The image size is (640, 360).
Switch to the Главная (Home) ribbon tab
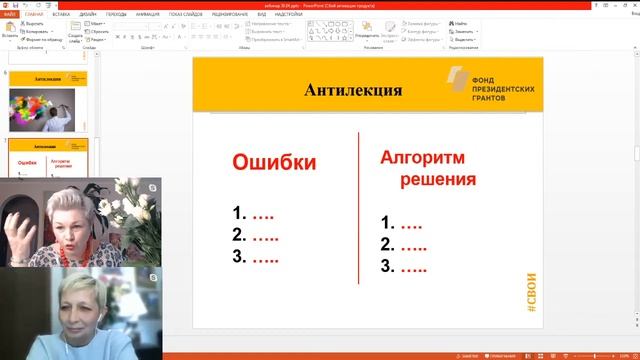point(34,14)
